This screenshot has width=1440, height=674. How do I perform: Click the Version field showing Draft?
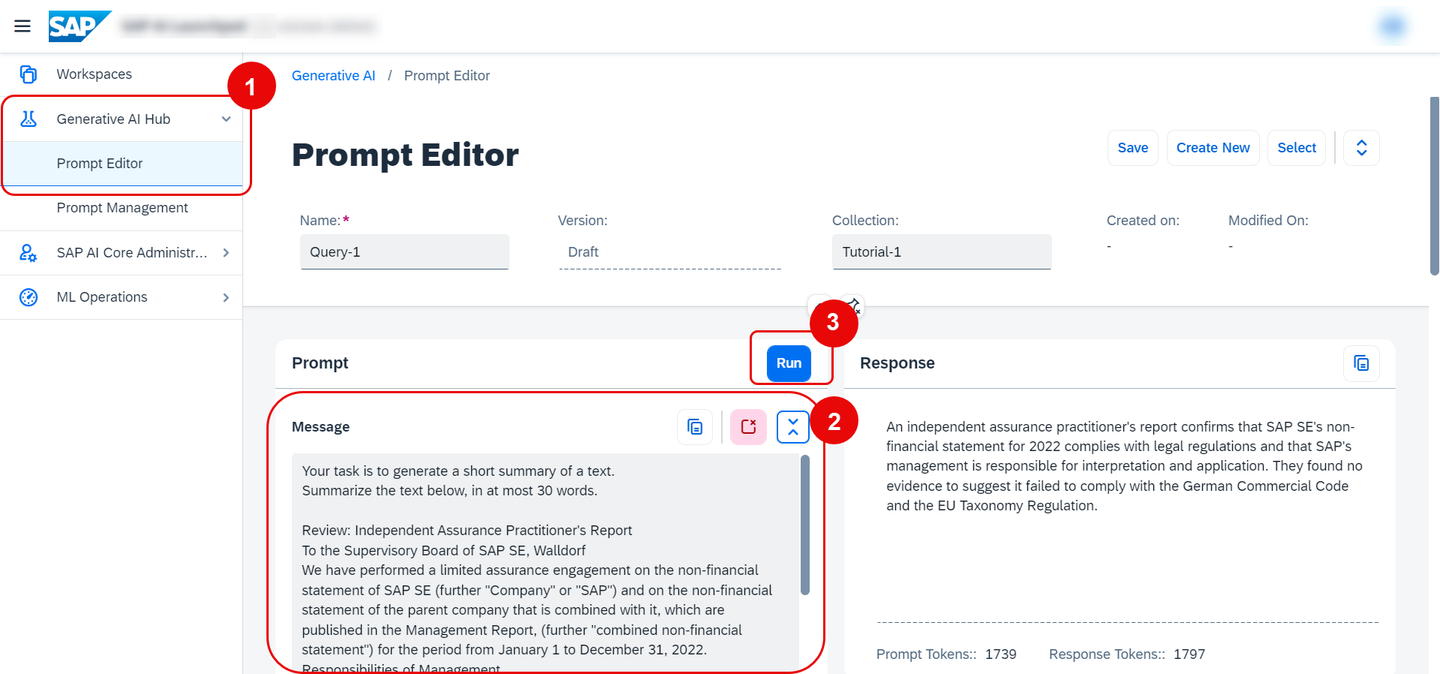pyautogui.click(x=669, y=252)
